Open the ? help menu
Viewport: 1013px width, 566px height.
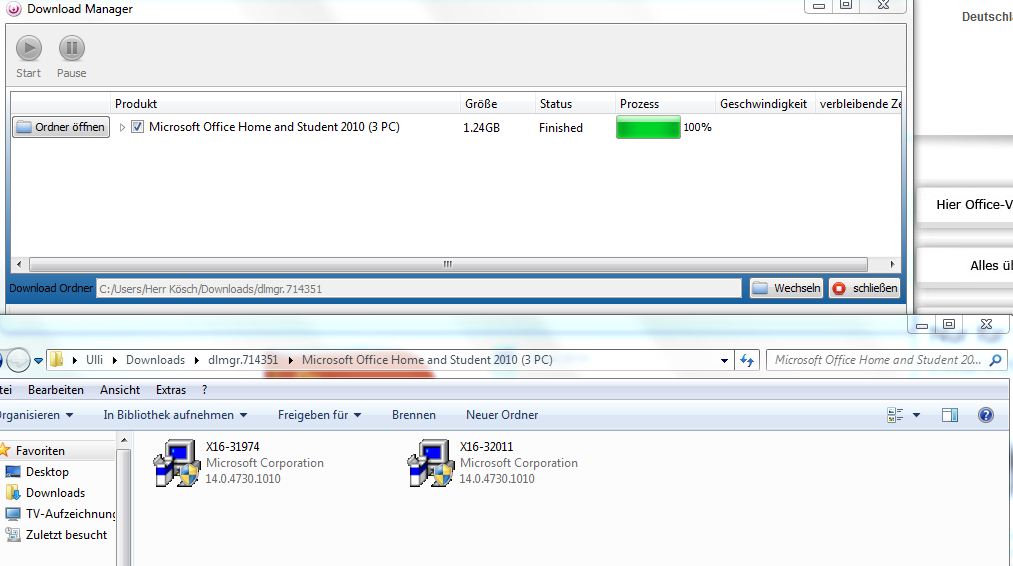pyautogui.click(x=204, y=390)
